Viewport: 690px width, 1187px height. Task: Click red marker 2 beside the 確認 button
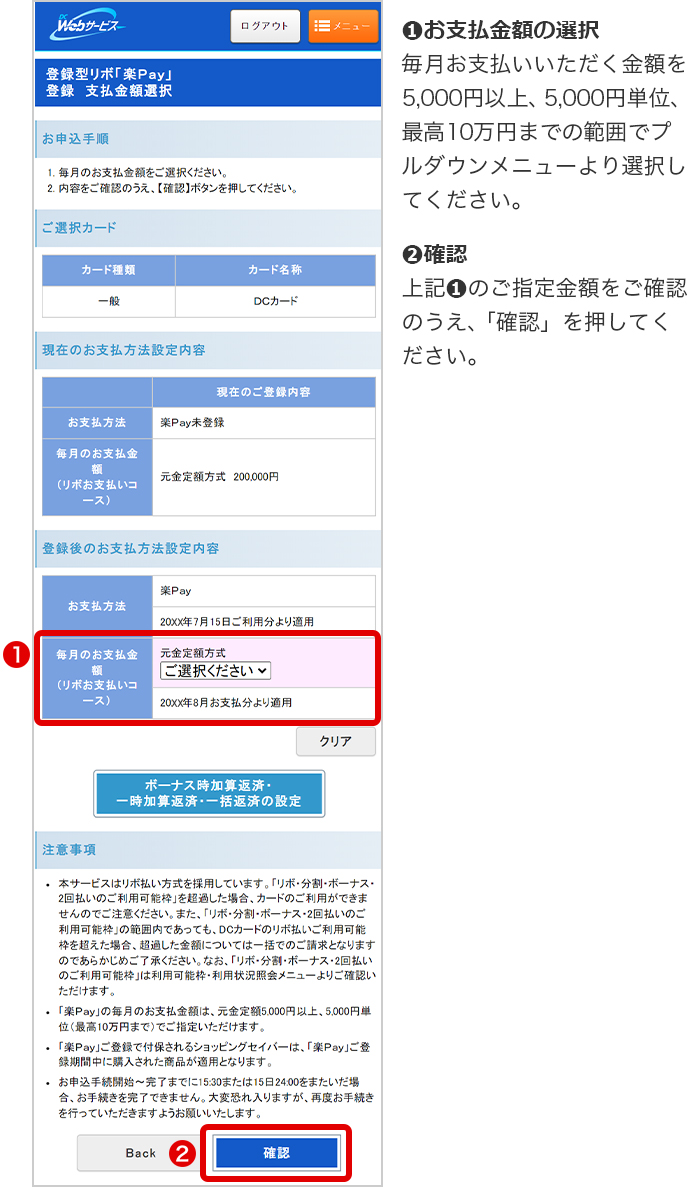click(x=183, y=1153)
